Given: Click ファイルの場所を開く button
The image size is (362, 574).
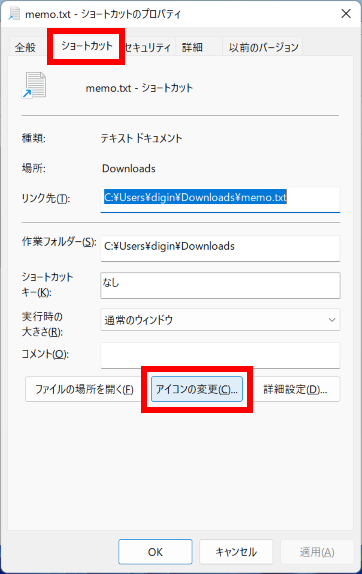Looking at the screenshot, I should pos(84,389).
